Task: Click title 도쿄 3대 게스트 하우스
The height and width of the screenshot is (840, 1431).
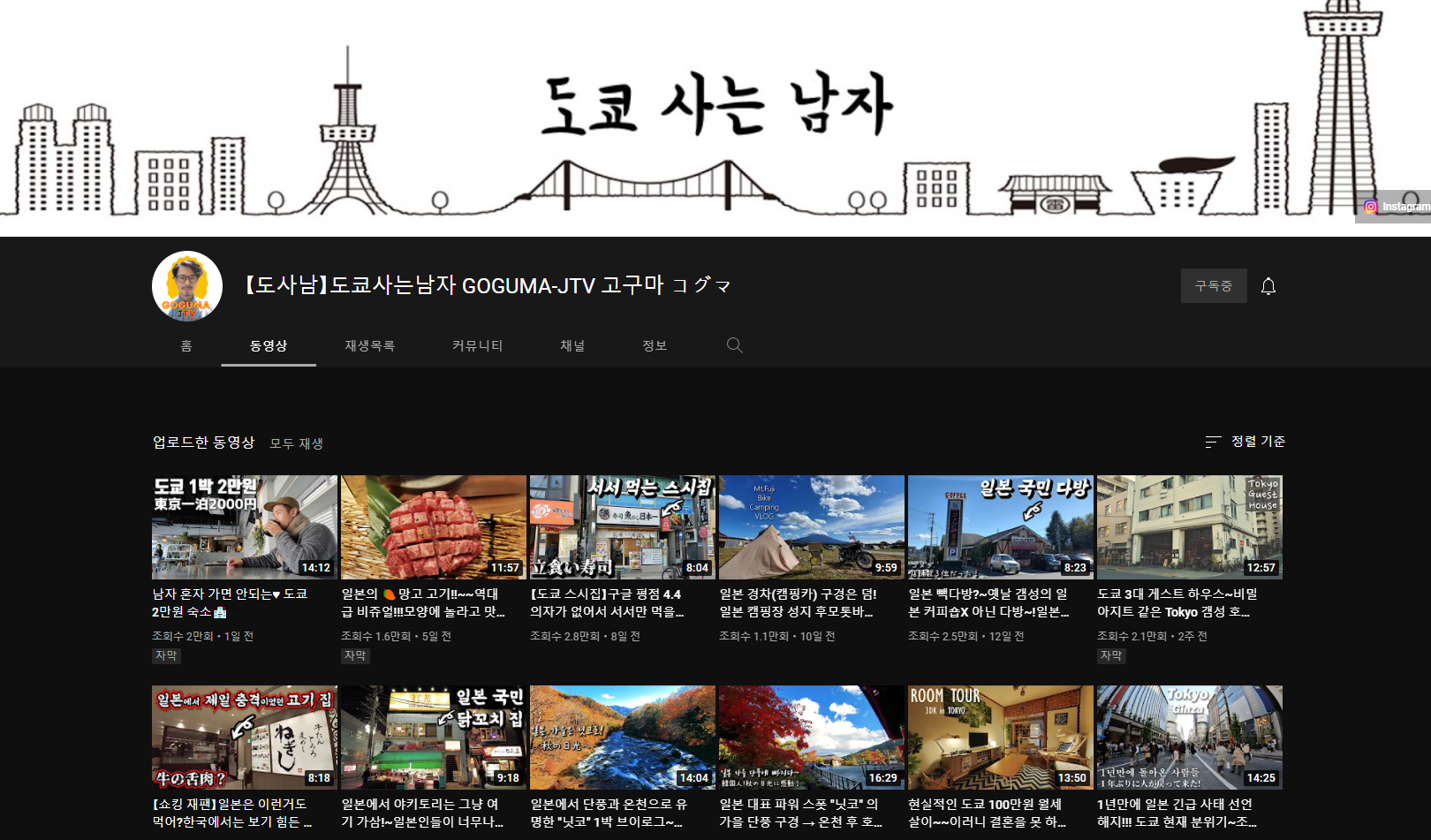Action: pyautogui.click(x=1177, y=603)
